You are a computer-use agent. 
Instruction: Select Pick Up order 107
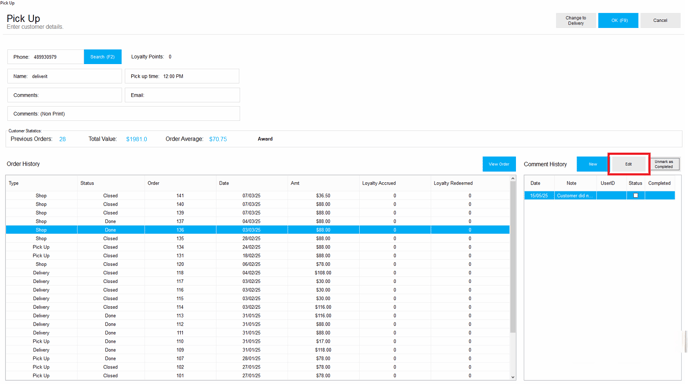coord(258,358)
